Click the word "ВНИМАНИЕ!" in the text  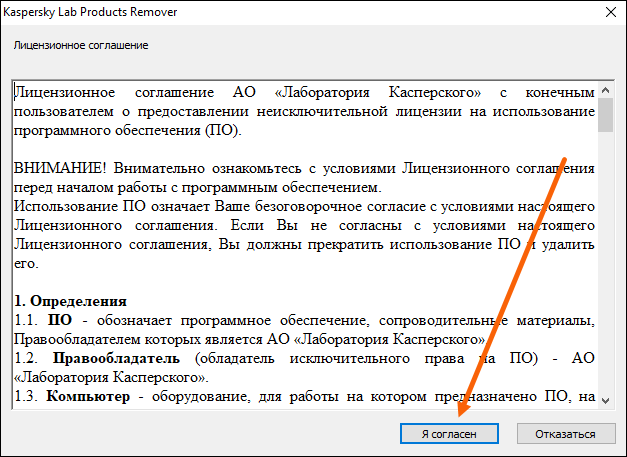coord(60,168)
